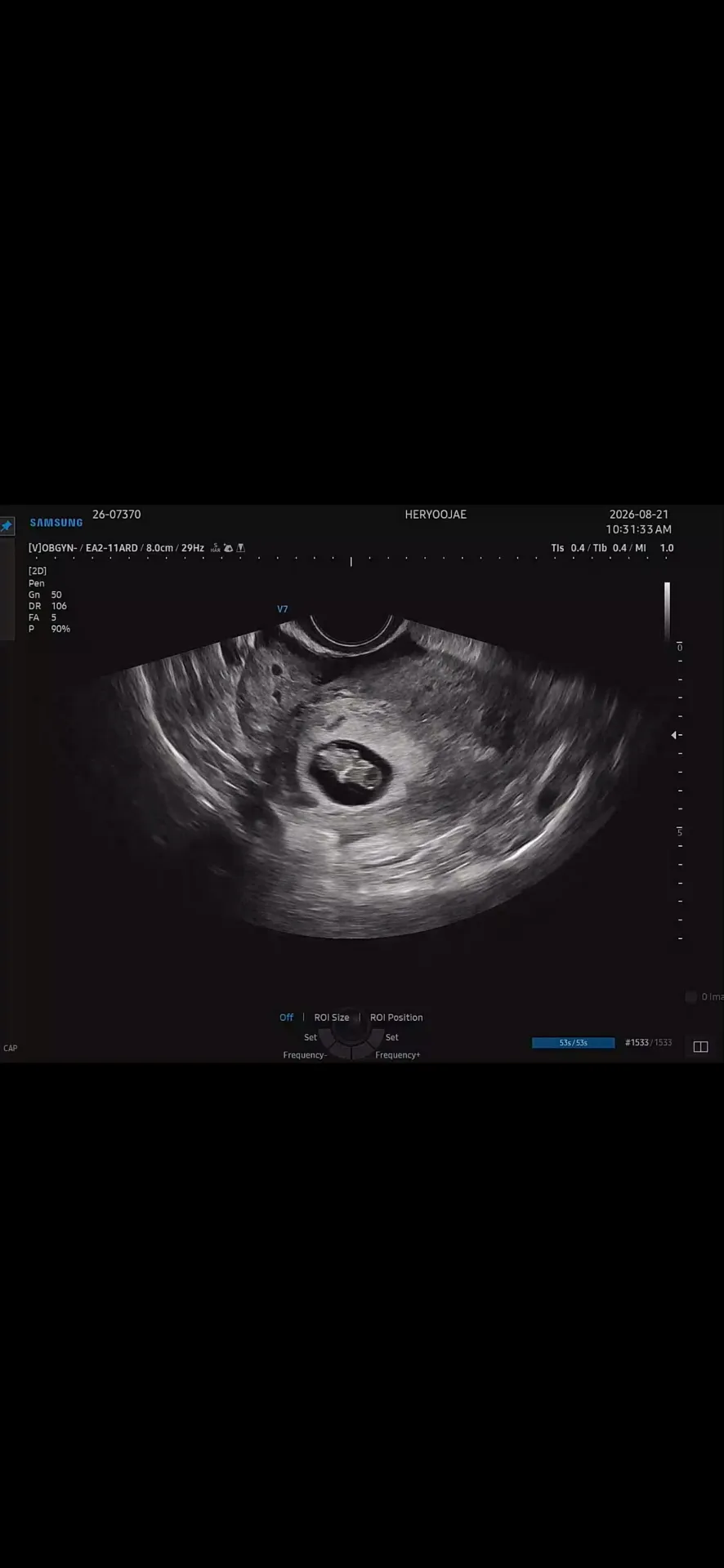Click the probe preset text OBGYN EA2-11ARD
Viewport: 724px width, 1568px height.
pyautogui.click(x=83, y=548)
